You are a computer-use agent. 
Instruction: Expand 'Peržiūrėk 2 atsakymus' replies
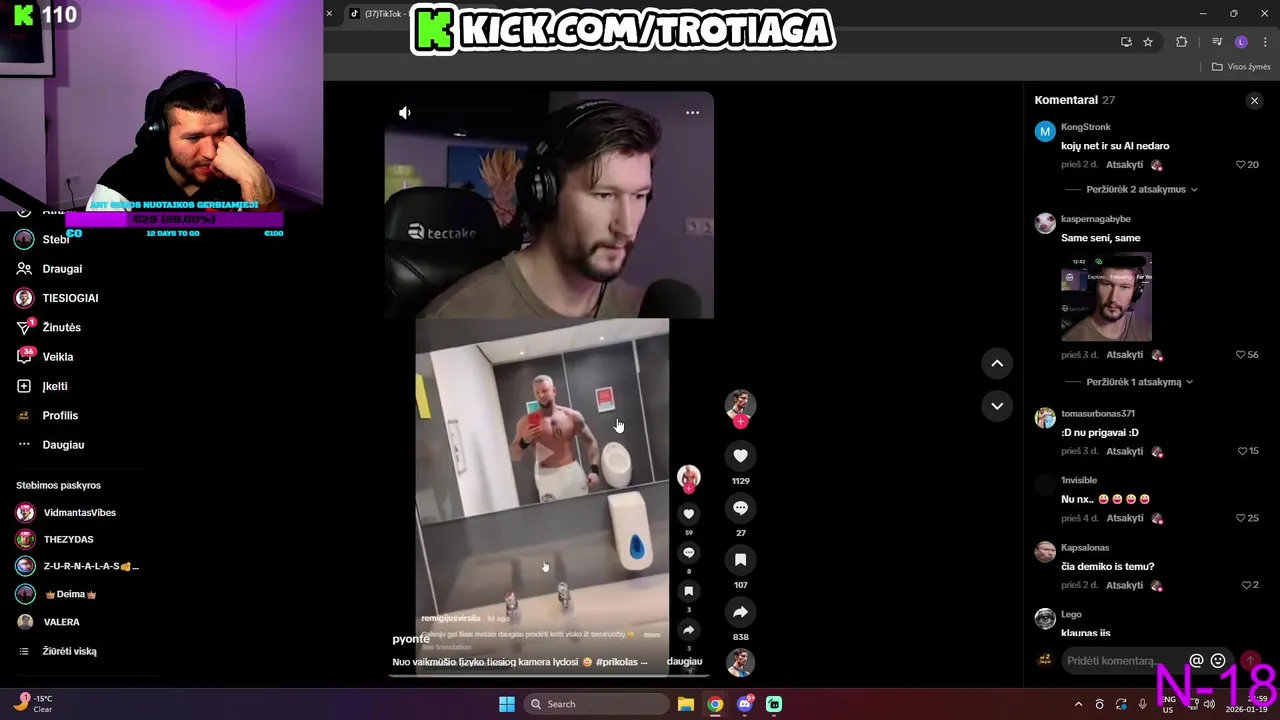tap(1141, 189)
